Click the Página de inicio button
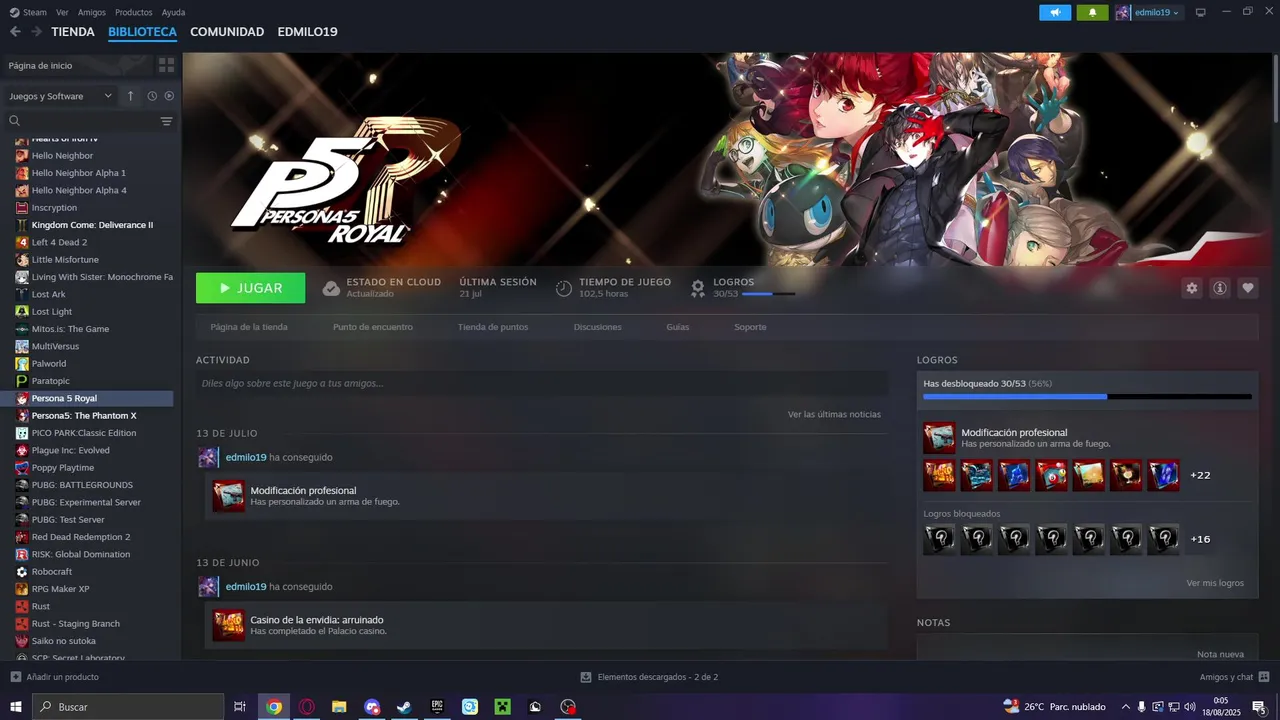The width and height of the screenshot is (1280, 720). (x=78, y=65)
